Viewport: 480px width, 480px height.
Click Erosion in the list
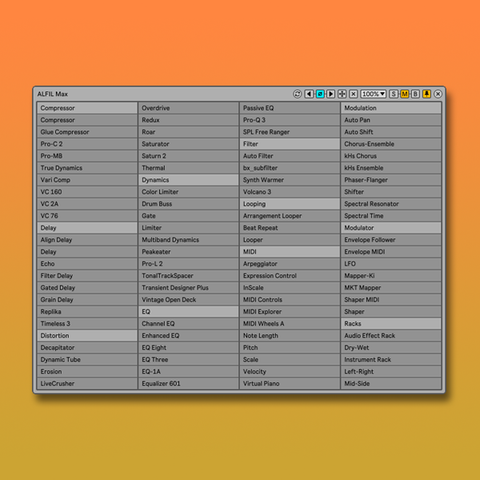(x=87, y=372)
